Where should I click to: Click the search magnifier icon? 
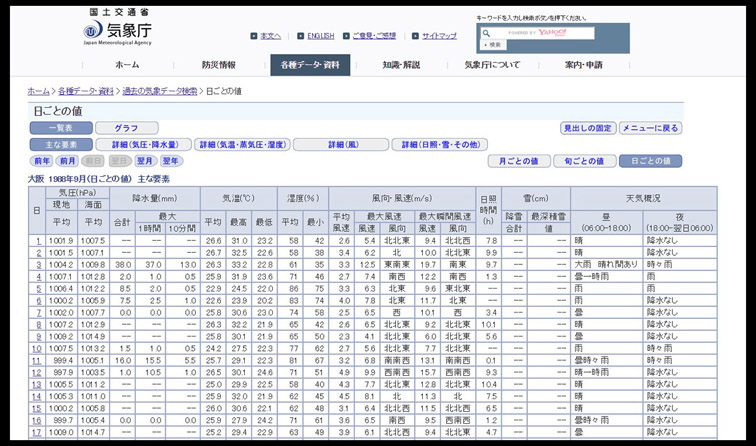[x=486, y=33]
